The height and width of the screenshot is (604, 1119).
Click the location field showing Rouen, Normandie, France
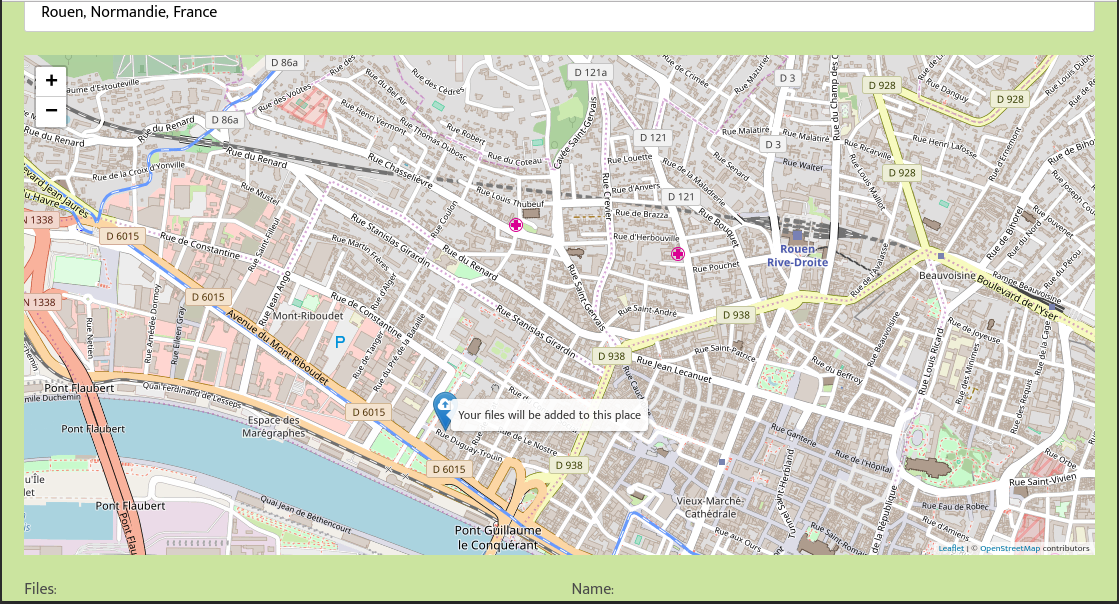[x=560, y=13]
